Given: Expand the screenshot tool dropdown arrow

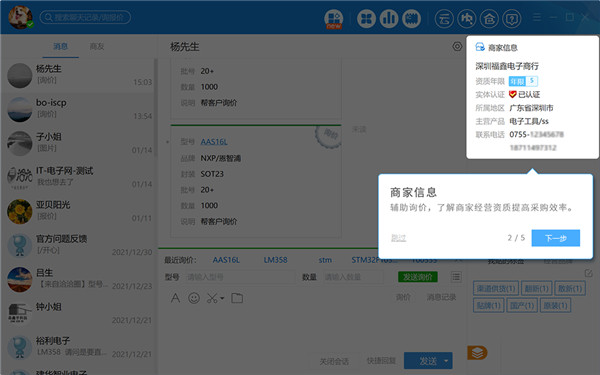Looking at the screenshot, I should click(222, 298).
